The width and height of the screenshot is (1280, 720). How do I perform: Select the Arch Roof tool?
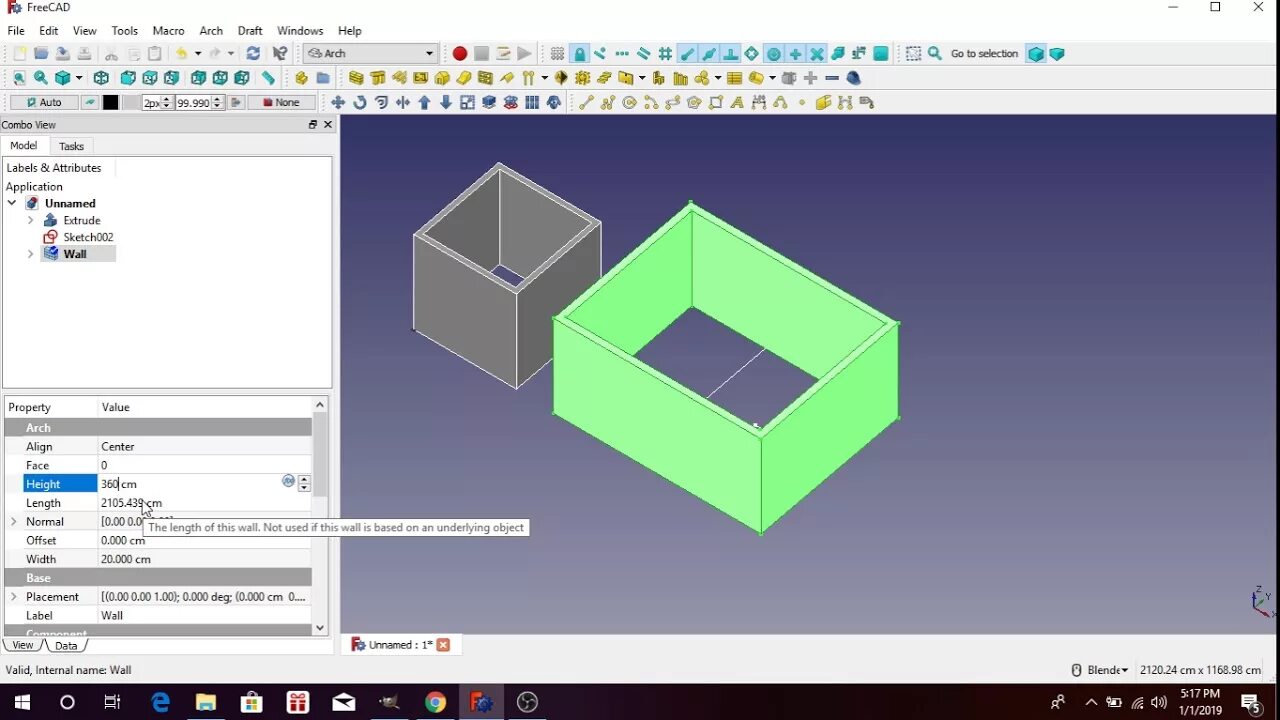pyautogui.click(x=507, y=78)
